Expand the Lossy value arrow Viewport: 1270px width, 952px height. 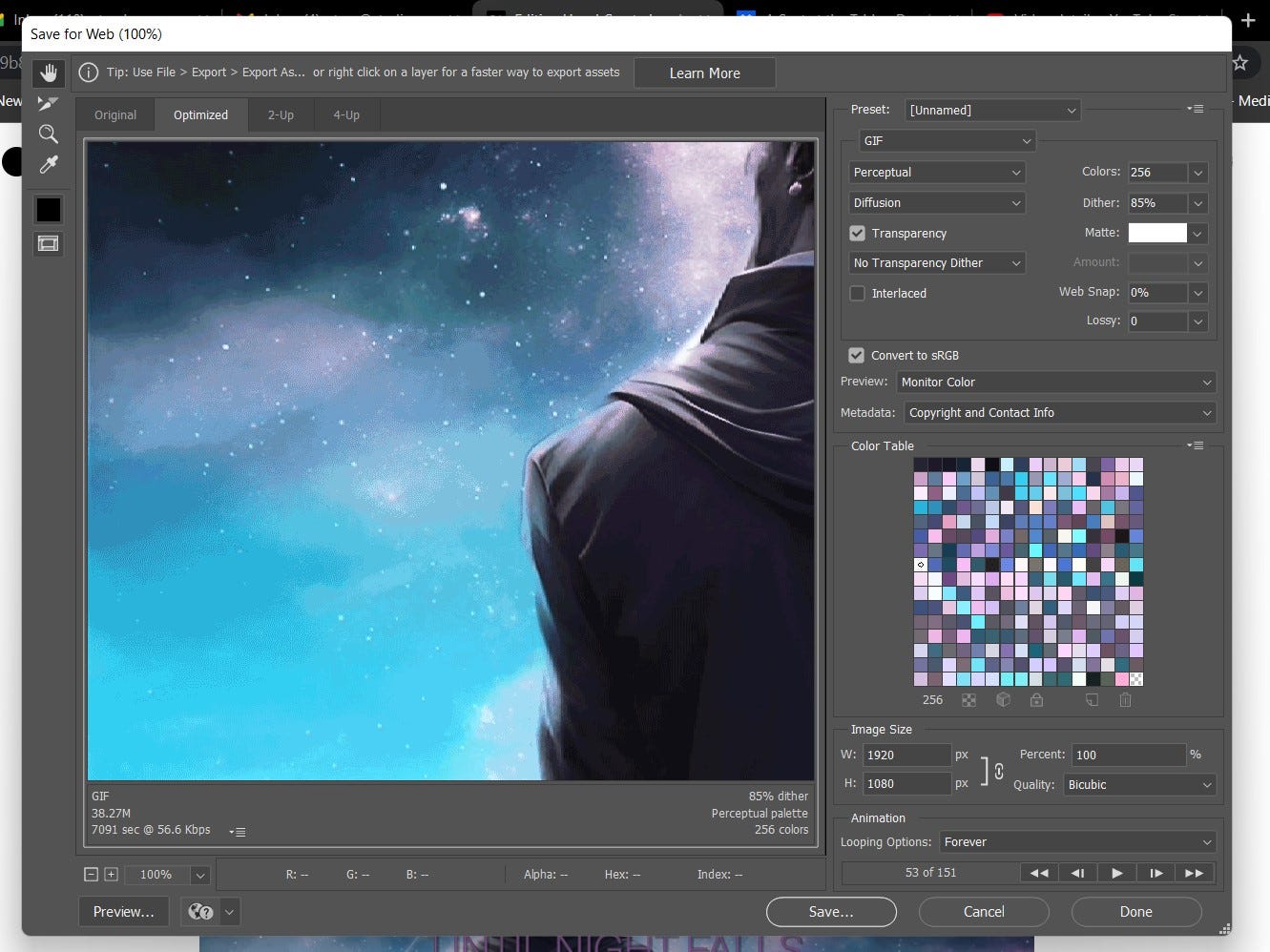(1198, 321)
